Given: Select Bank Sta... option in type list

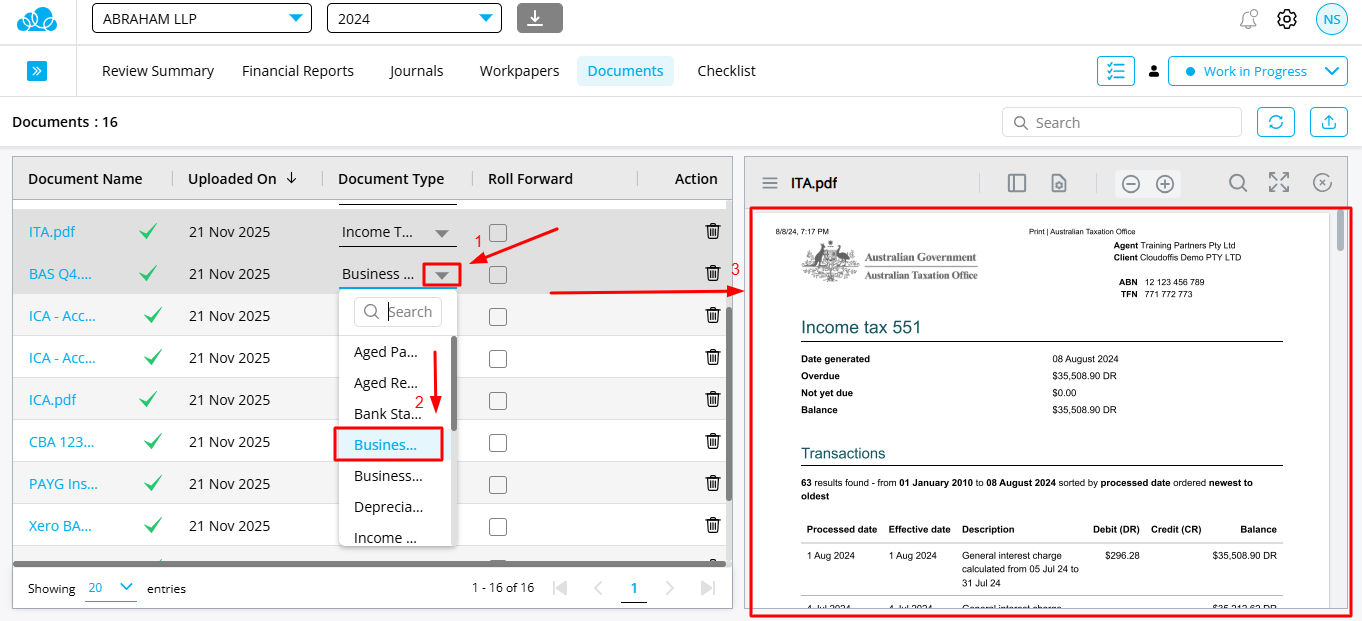Looking at the screenshot, I should [x=388, y=414].
